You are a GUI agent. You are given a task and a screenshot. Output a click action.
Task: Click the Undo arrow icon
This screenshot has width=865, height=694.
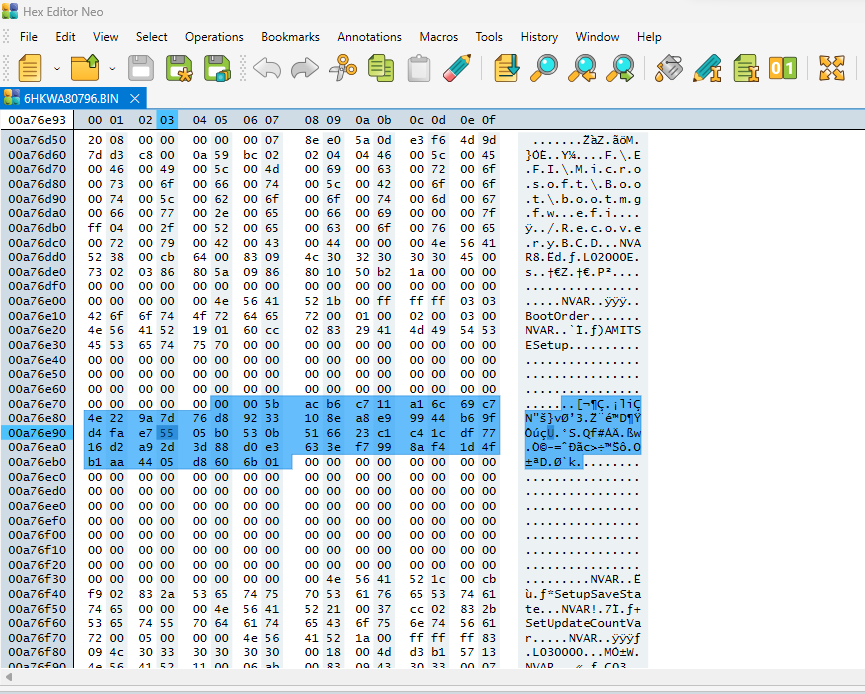266,68
